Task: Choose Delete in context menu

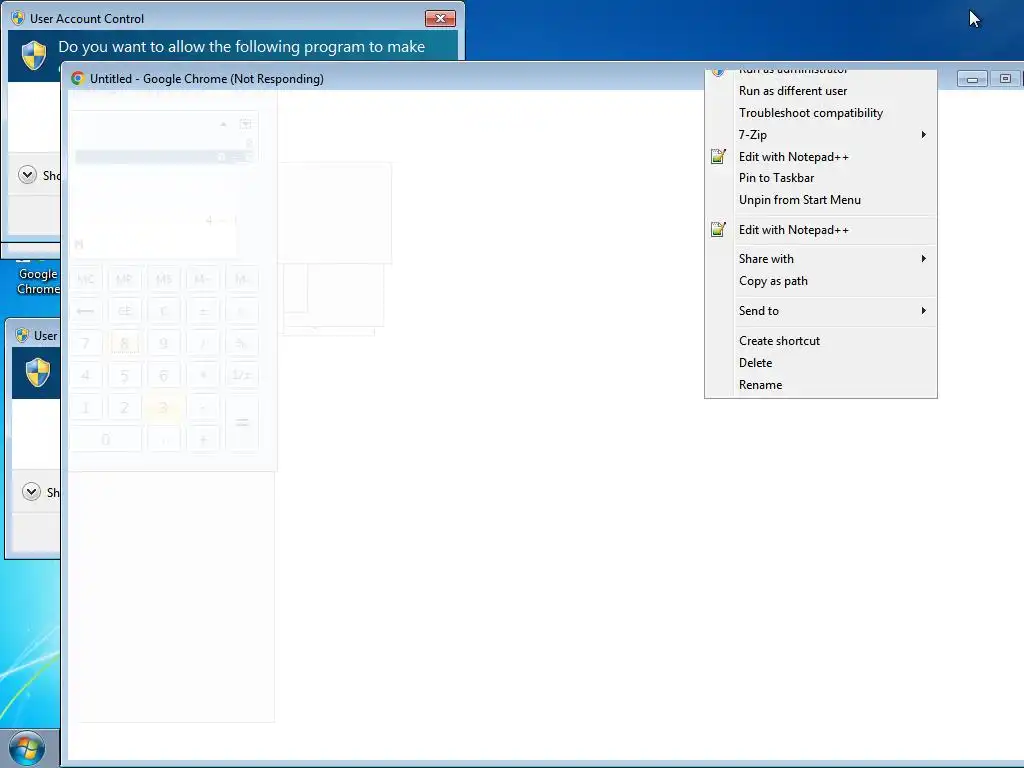Action: coord(821,362)
